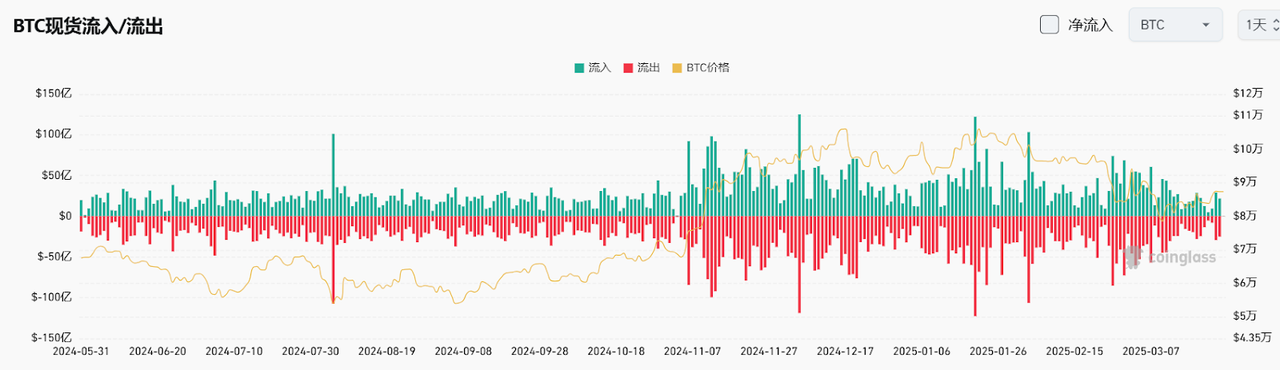Image resolution: width=1280 pixels, height=370 pixels.
Task: Click the $50亿 left axis label
Action: (56, 175)
